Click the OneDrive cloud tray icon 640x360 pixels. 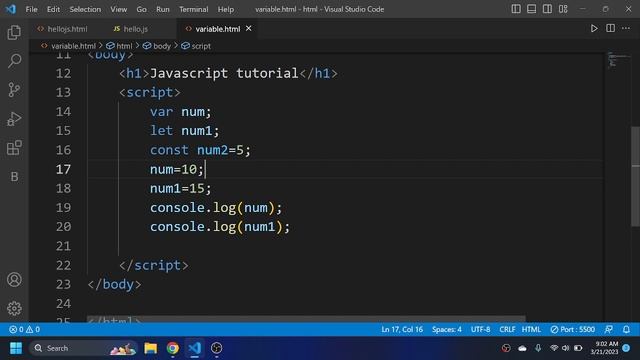522,348
